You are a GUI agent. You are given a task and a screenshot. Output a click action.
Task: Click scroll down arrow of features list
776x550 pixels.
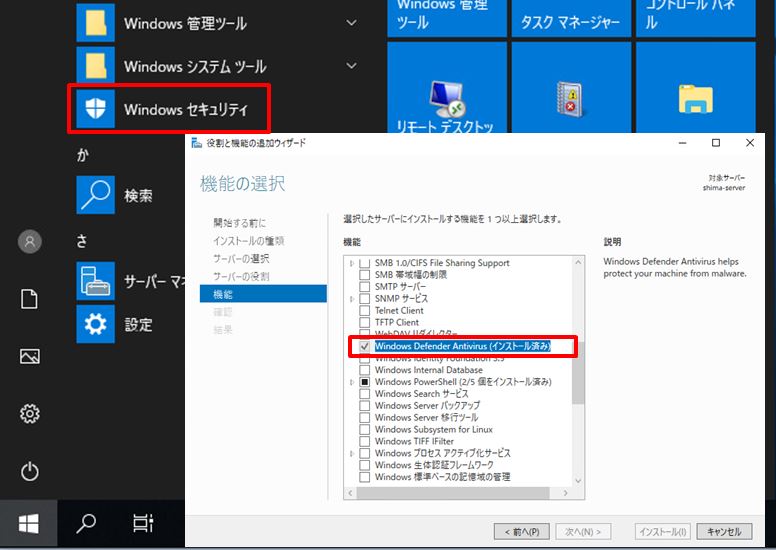coord(578,481)
